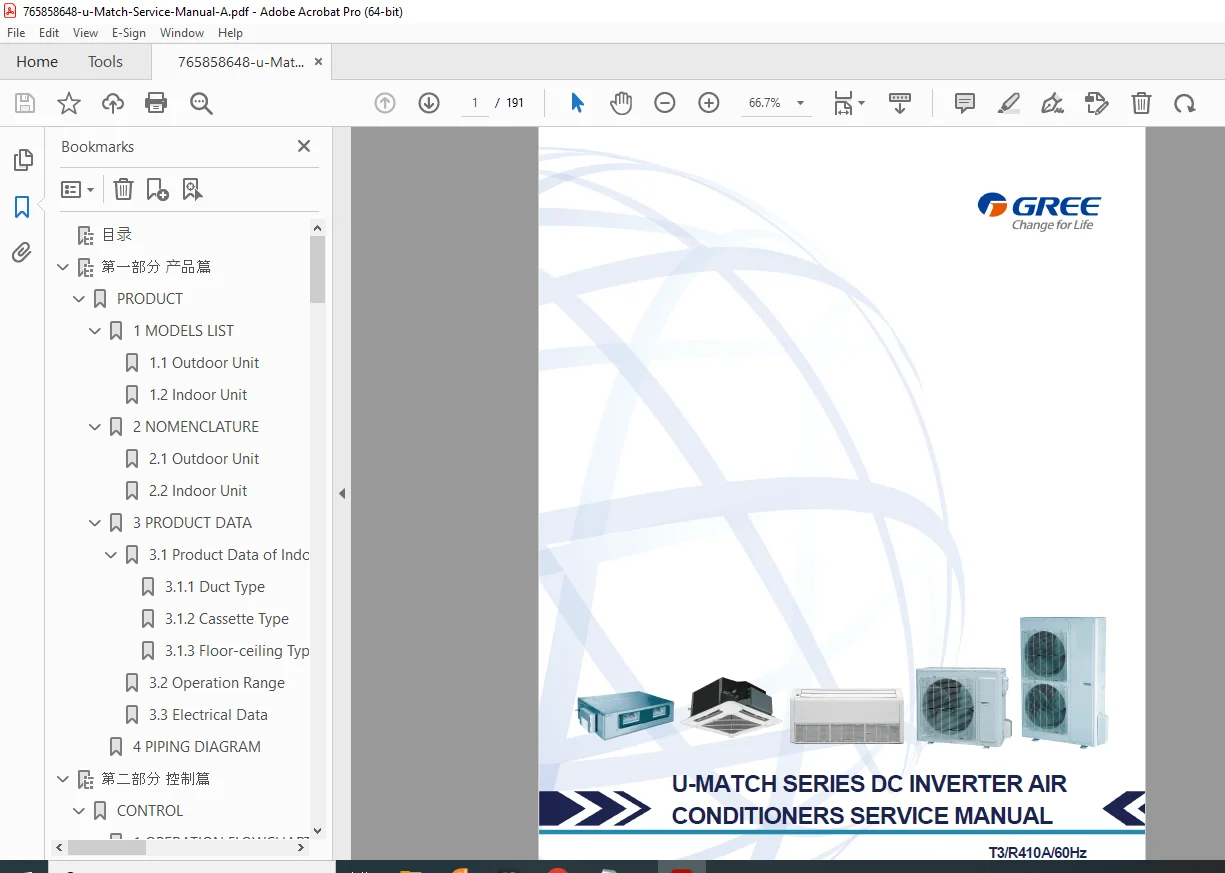Collapse the 3.1 Product Data bookmark
The width and height of the screenshot is (1225, 873).
pos(111,555)
